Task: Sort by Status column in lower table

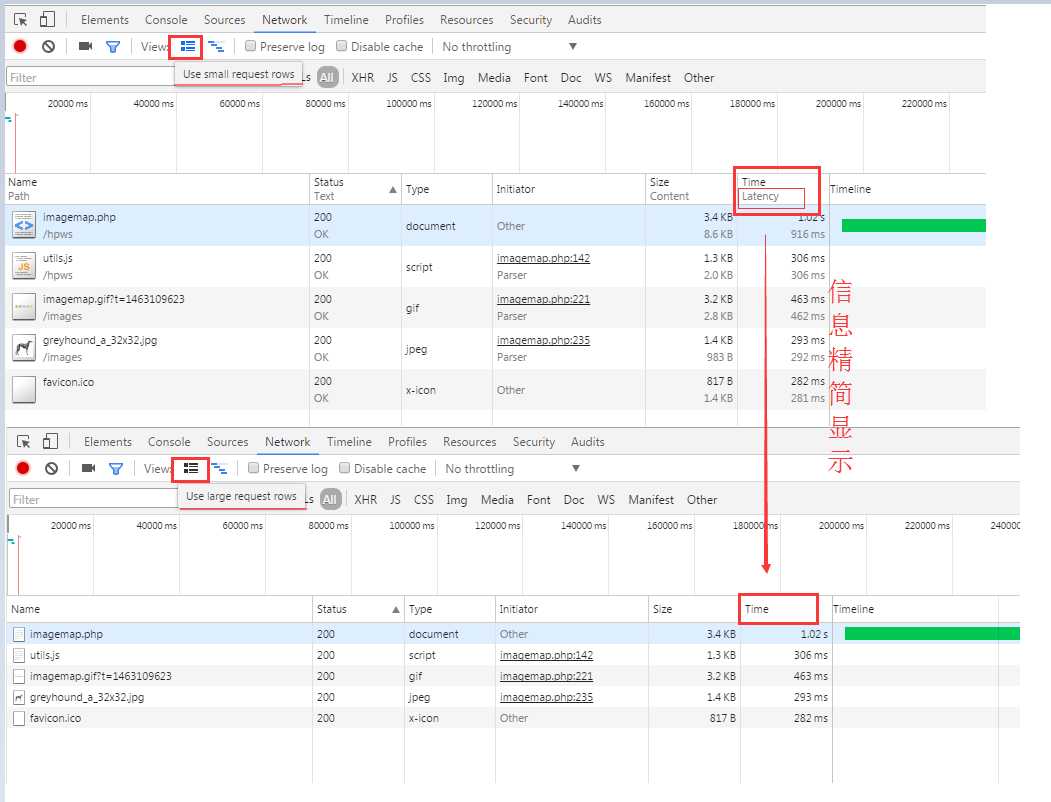Action: click(358, 609)
